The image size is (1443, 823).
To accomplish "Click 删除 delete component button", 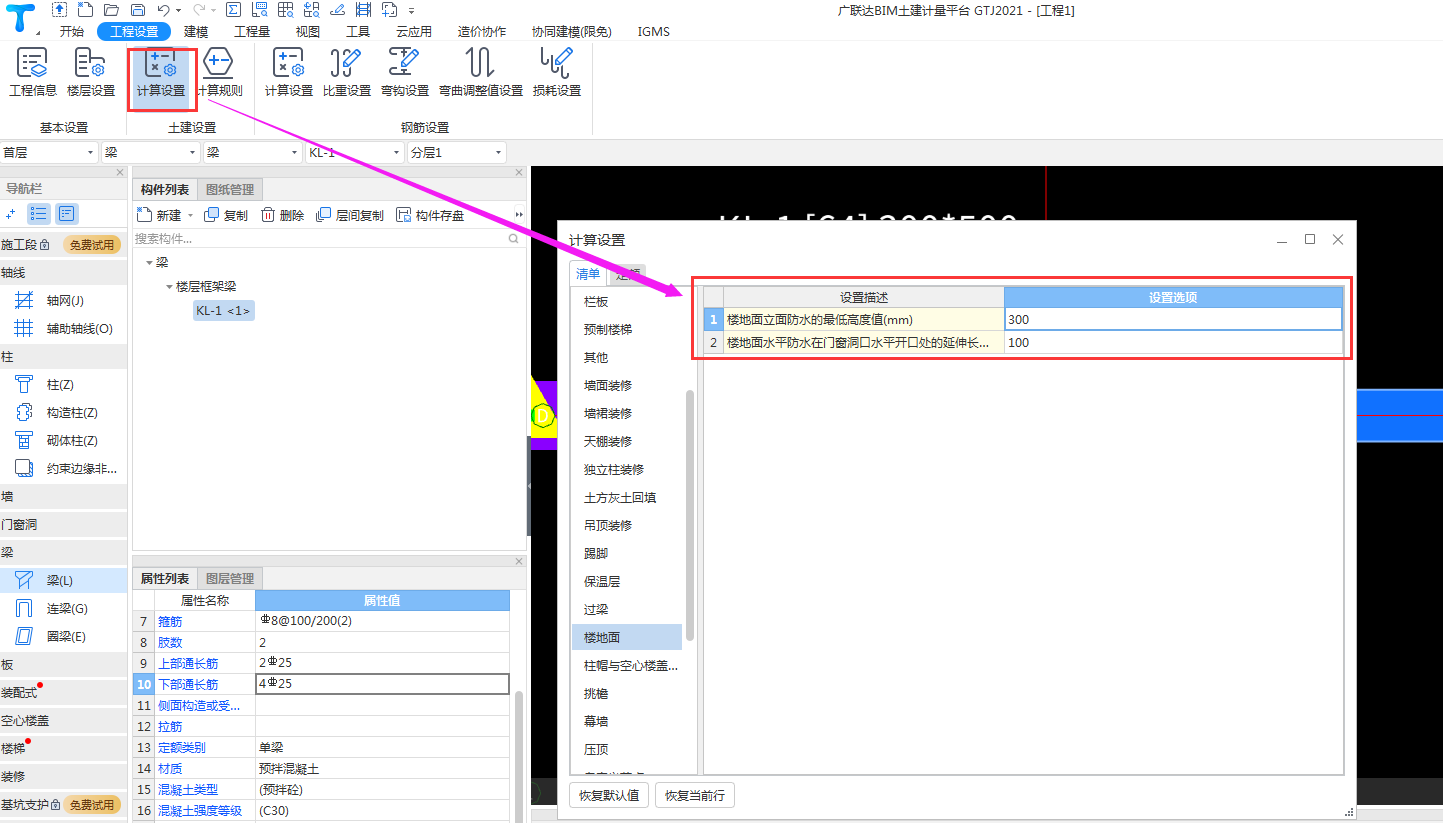I will [x=282, y=215].
